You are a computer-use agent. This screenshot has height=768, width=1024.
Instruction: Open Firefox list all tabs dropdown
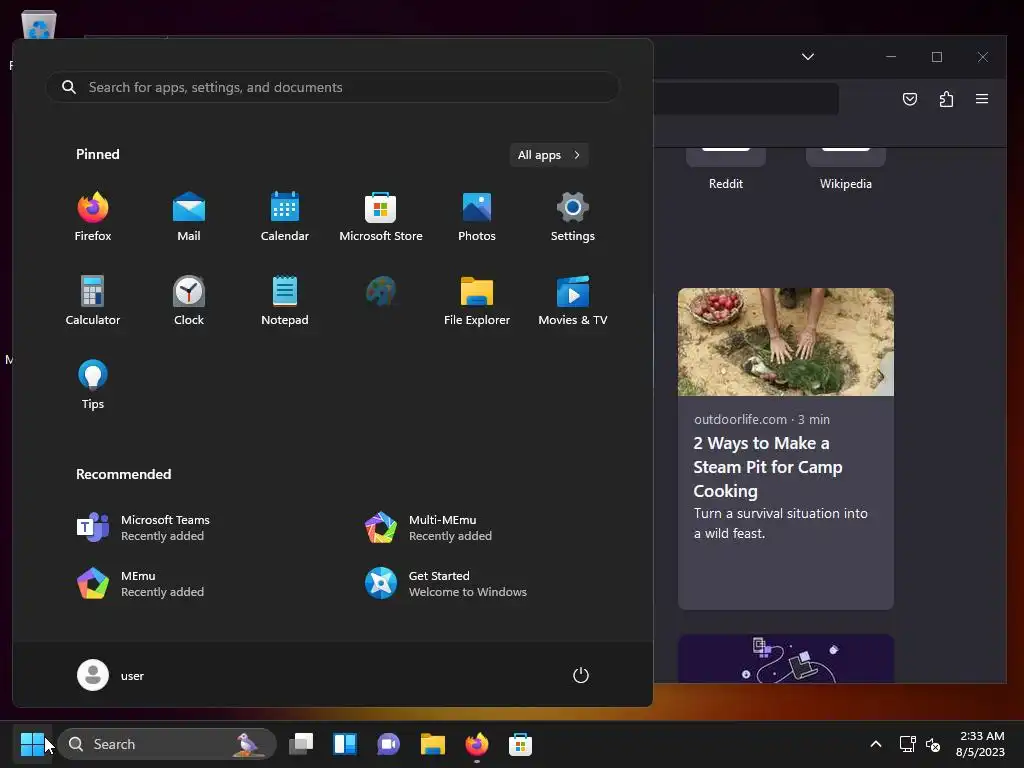click(x=808, y=57)
